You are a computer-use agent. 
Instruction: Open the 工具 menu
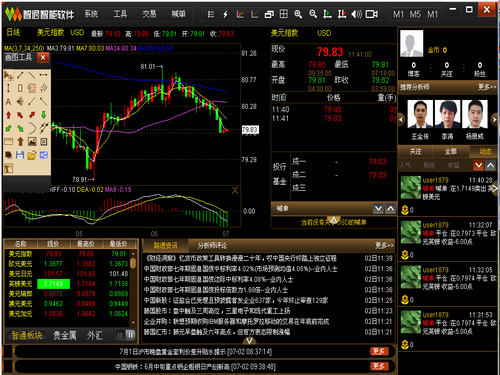pyautogui.click(x=120, y=14)
